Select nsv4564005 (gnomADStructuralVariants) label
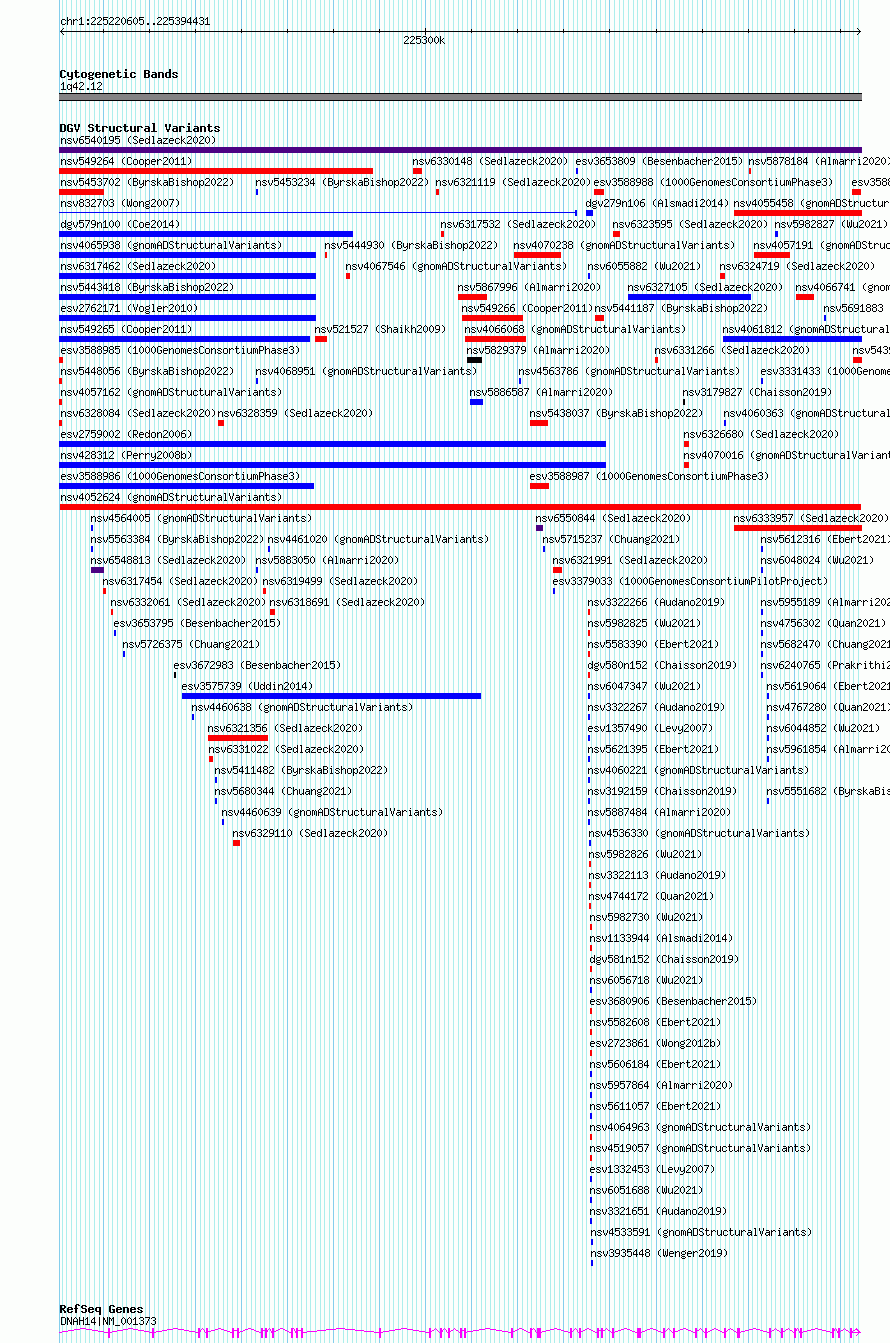The height and width of the screenshot is (1343, 890). point(201,518)
